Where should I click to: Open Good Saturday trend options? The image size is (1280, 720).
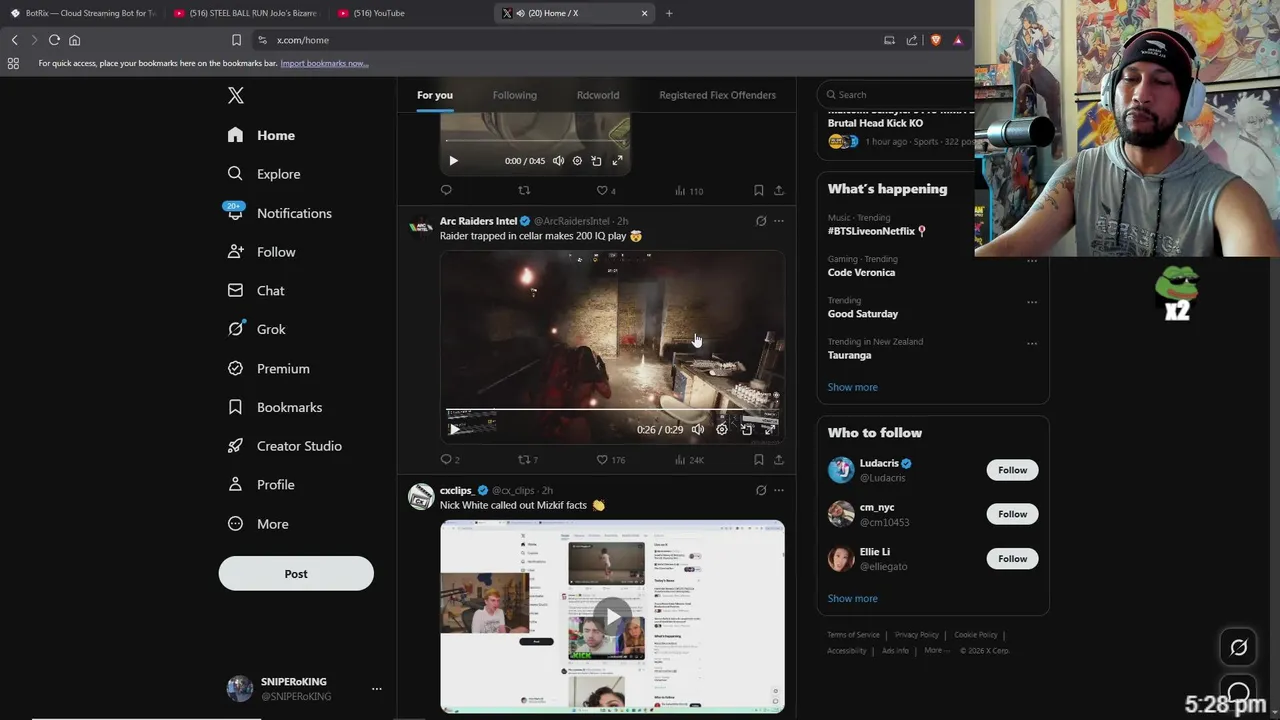pos(1032,302)
